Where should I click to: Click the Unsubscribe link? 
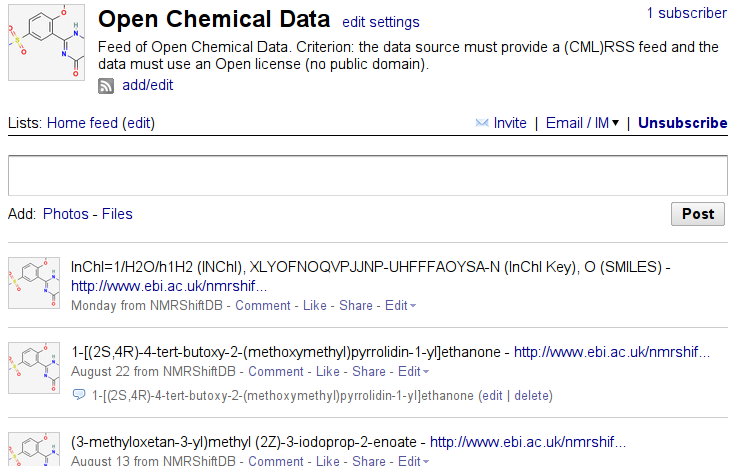coord(682,123)
